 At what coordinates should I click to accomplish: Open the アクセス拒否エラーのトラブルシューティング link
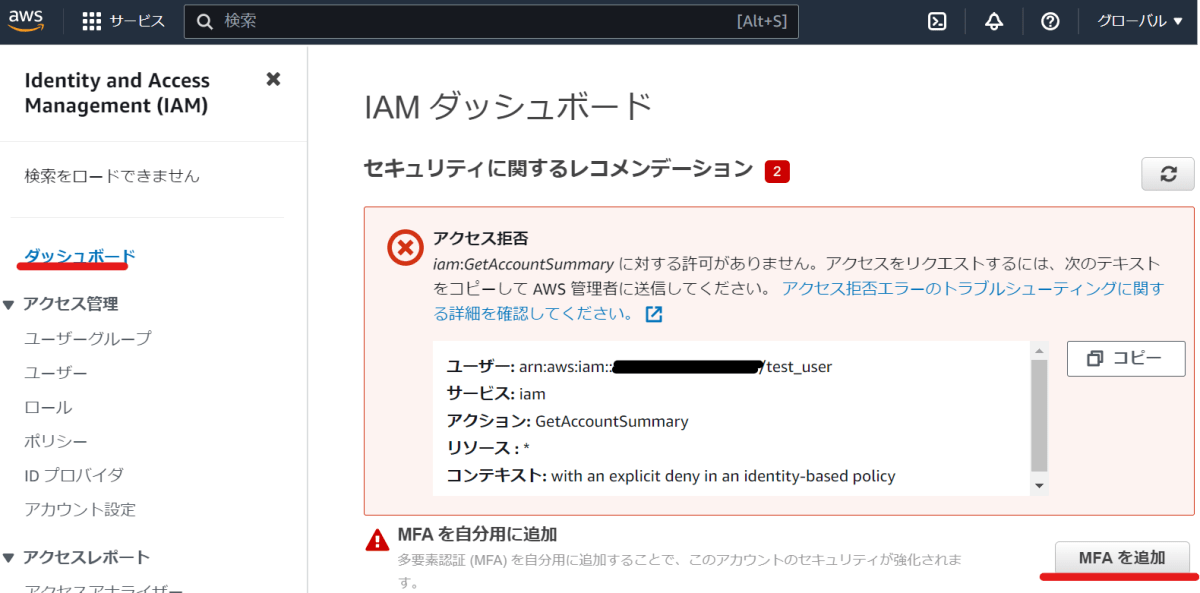(x=799, y=301)
